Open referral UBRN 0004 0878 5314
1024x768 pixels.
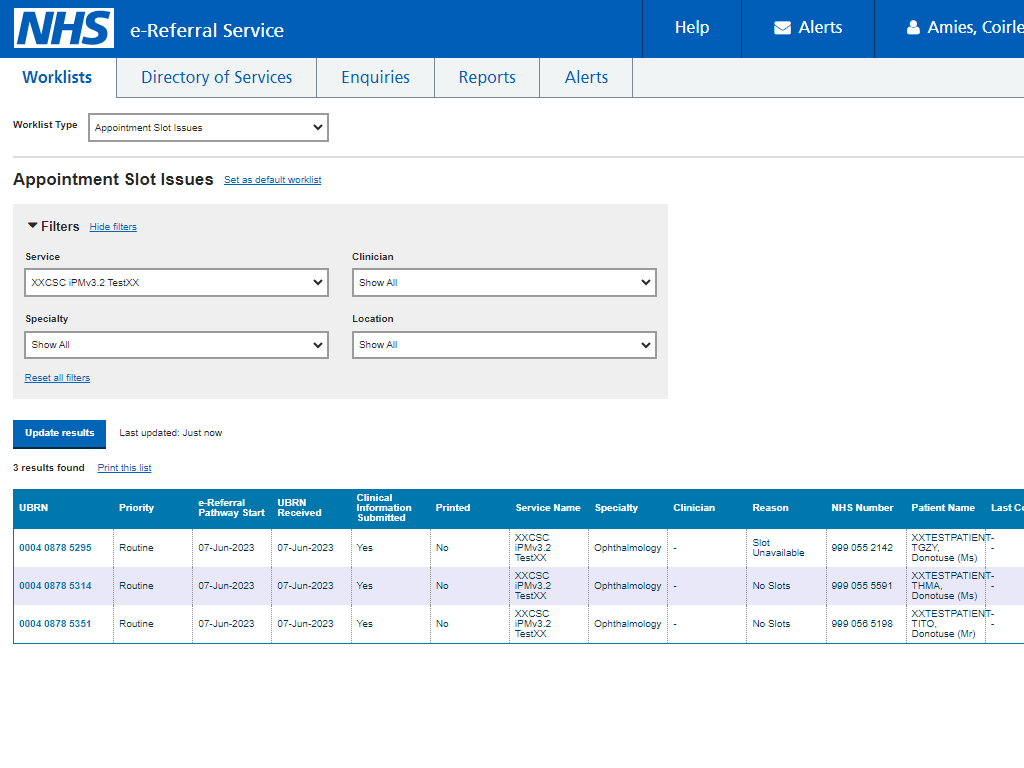[56, 586]
